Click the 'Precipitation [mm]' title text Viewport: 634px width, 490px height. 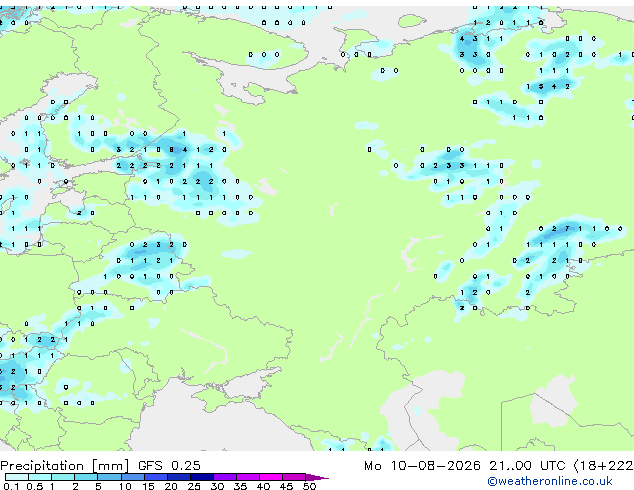65,466
